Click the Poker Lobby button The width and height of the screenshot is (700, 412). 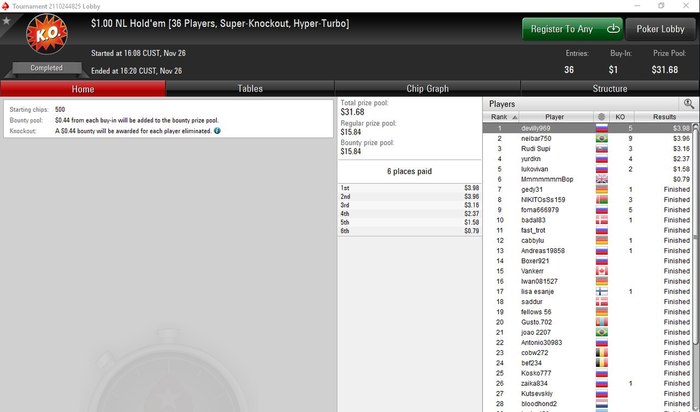coord(660,29)
